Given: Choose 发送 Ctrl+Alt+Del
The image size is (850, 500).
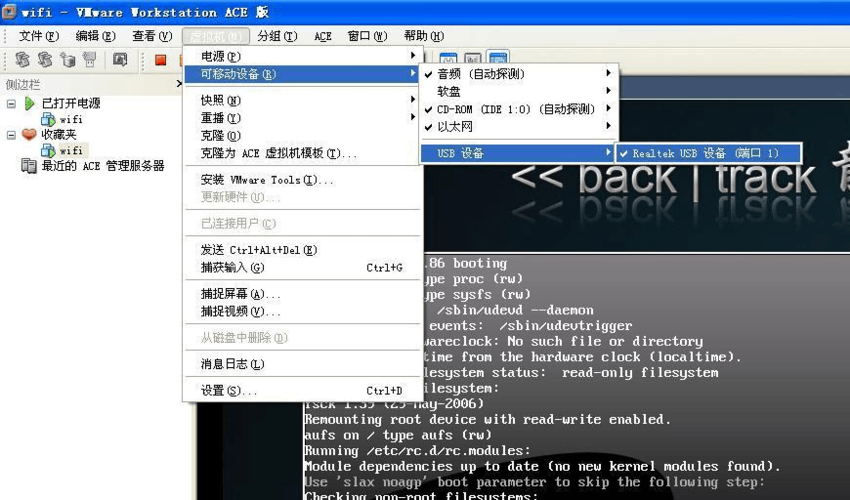Looking at the screenshot, I should point(301,250).
